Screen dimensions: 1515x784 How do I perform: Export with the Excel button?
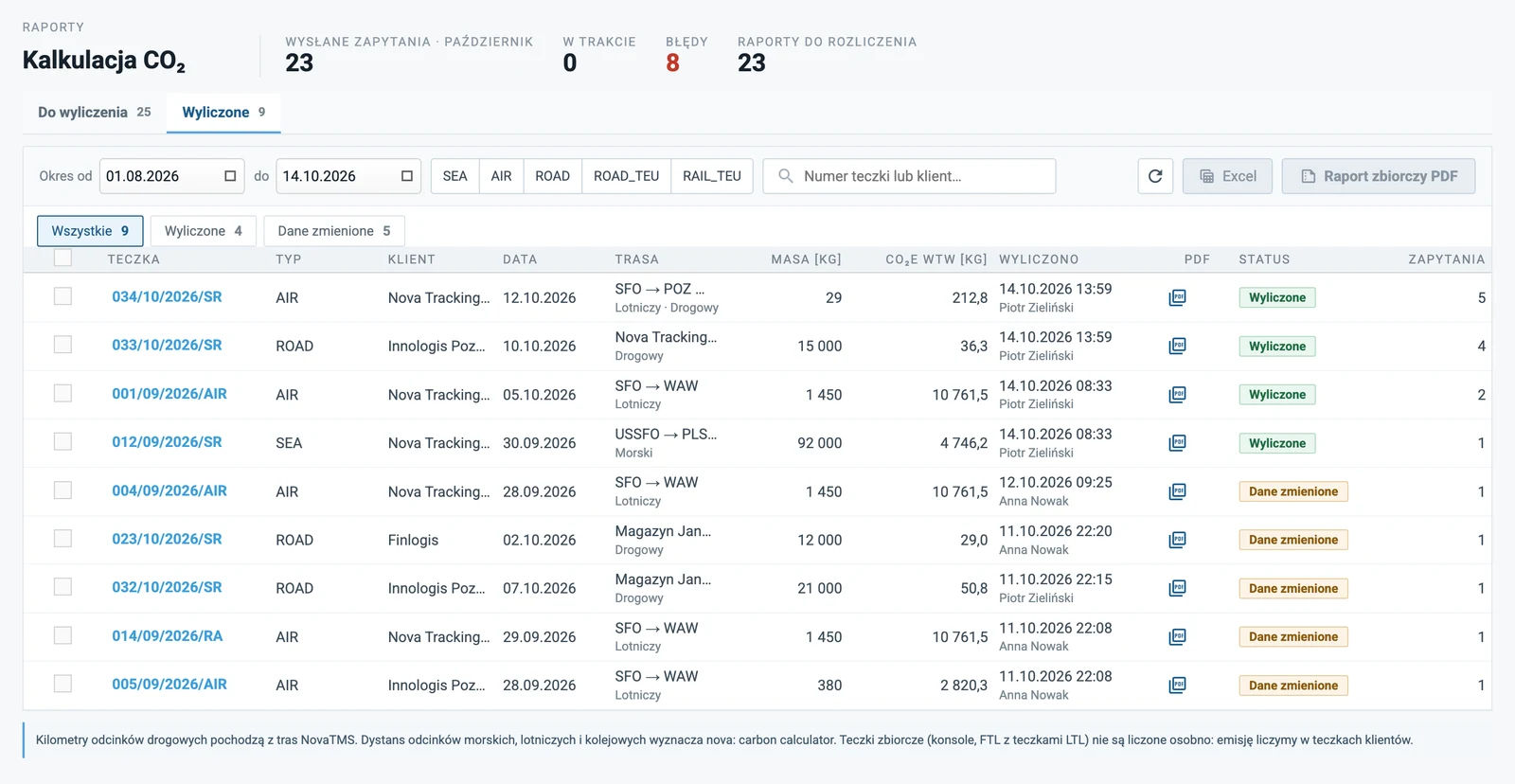(x=1227, y=176)
